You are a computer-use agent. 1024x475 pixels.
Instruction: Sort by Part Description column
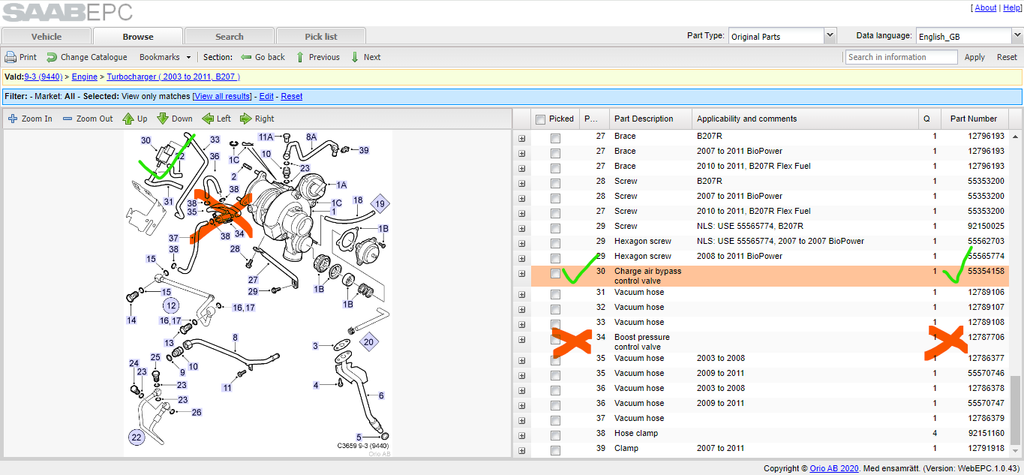pos(650,119)
